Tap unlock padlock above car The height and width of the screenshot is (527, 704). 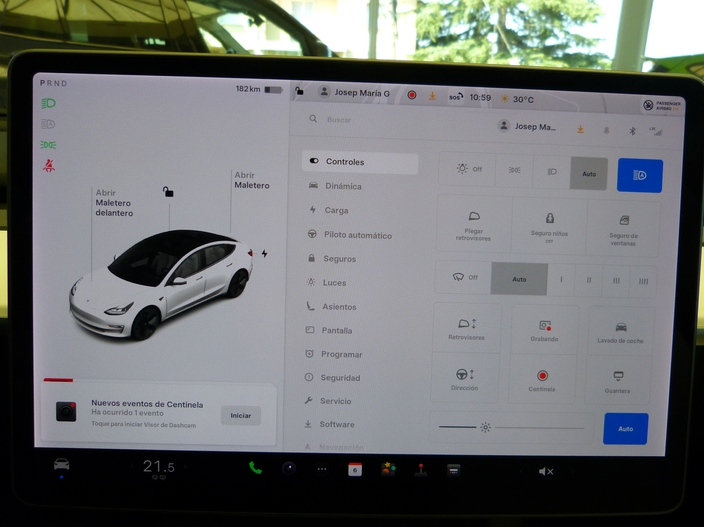[168, 192]
